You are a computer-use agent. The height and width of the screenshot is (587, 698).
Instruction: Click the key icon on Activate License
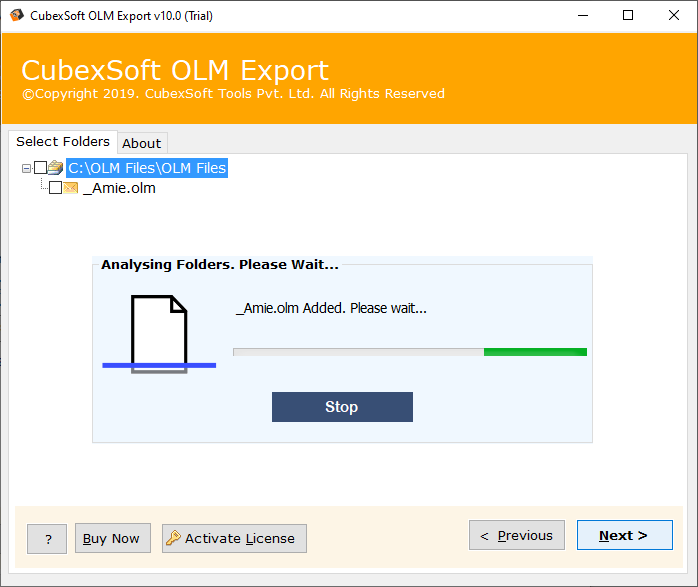coord(173,538)
